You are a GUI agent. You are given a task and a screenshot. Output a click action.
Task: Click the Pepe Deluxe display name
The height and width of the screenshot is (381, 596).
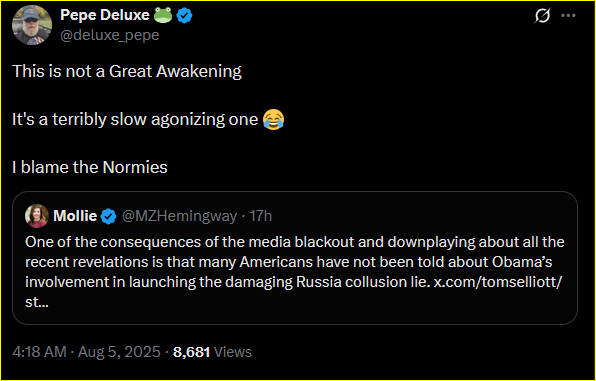coord(105,15)
